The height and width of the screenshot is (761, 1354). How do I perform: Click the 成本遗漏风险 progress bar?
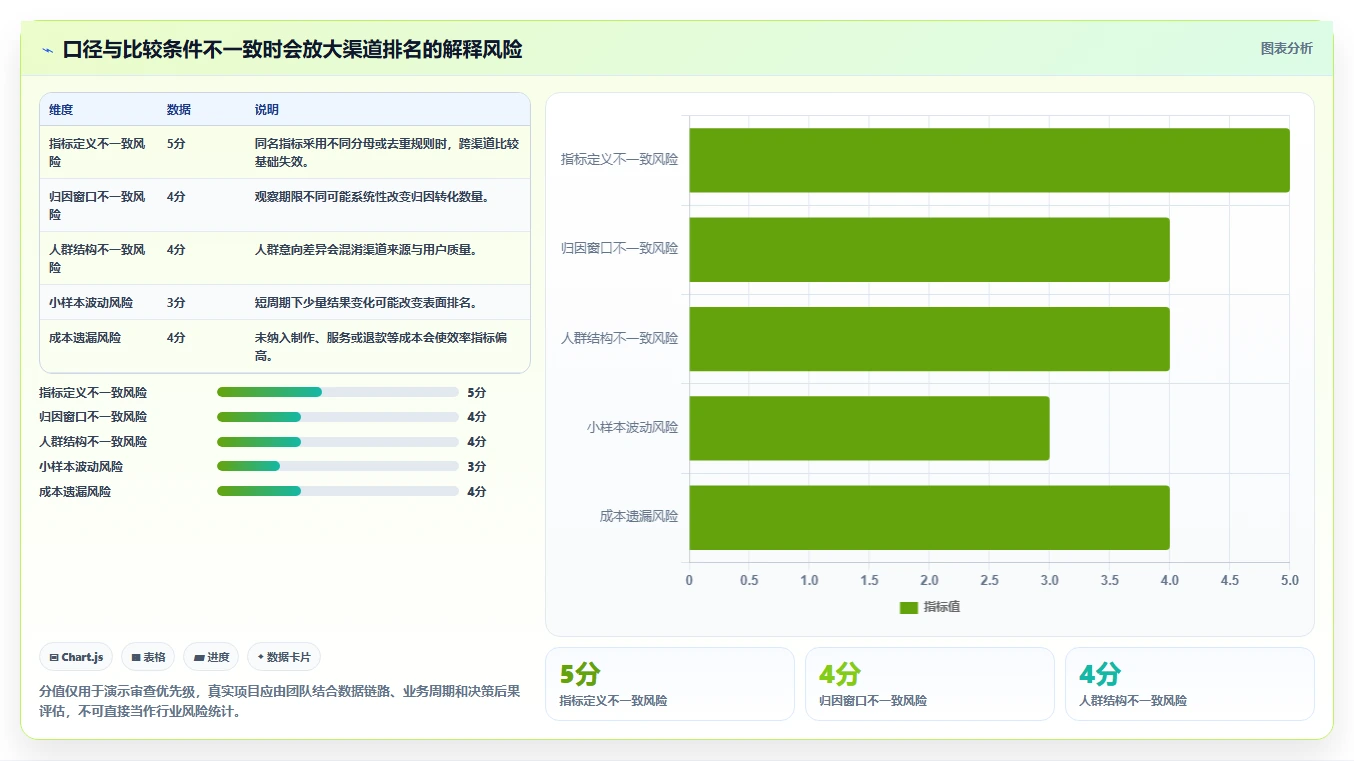pos(337,491)
